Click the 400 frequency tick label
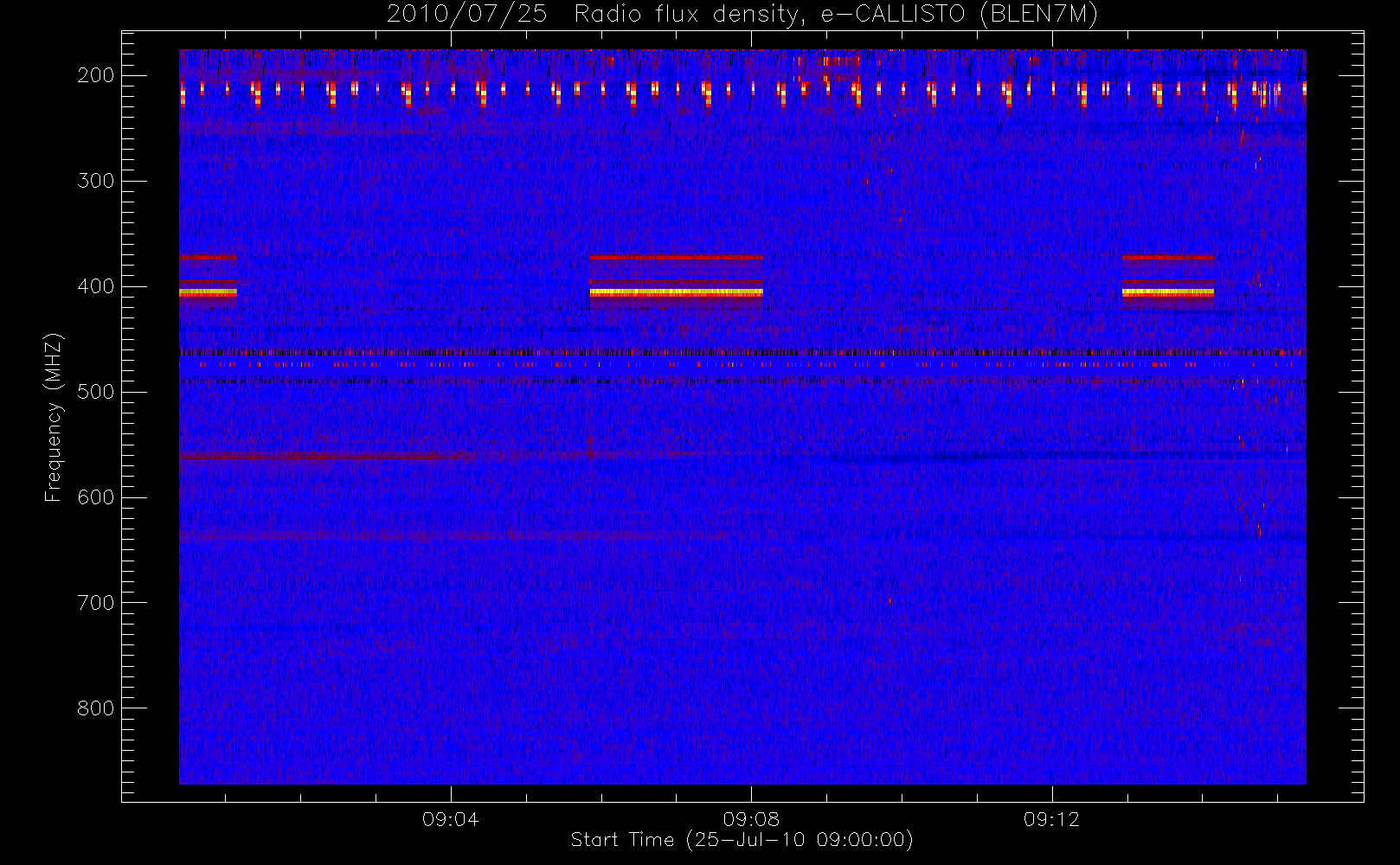This screenshot has width=1400, height=865. point(96,286)
